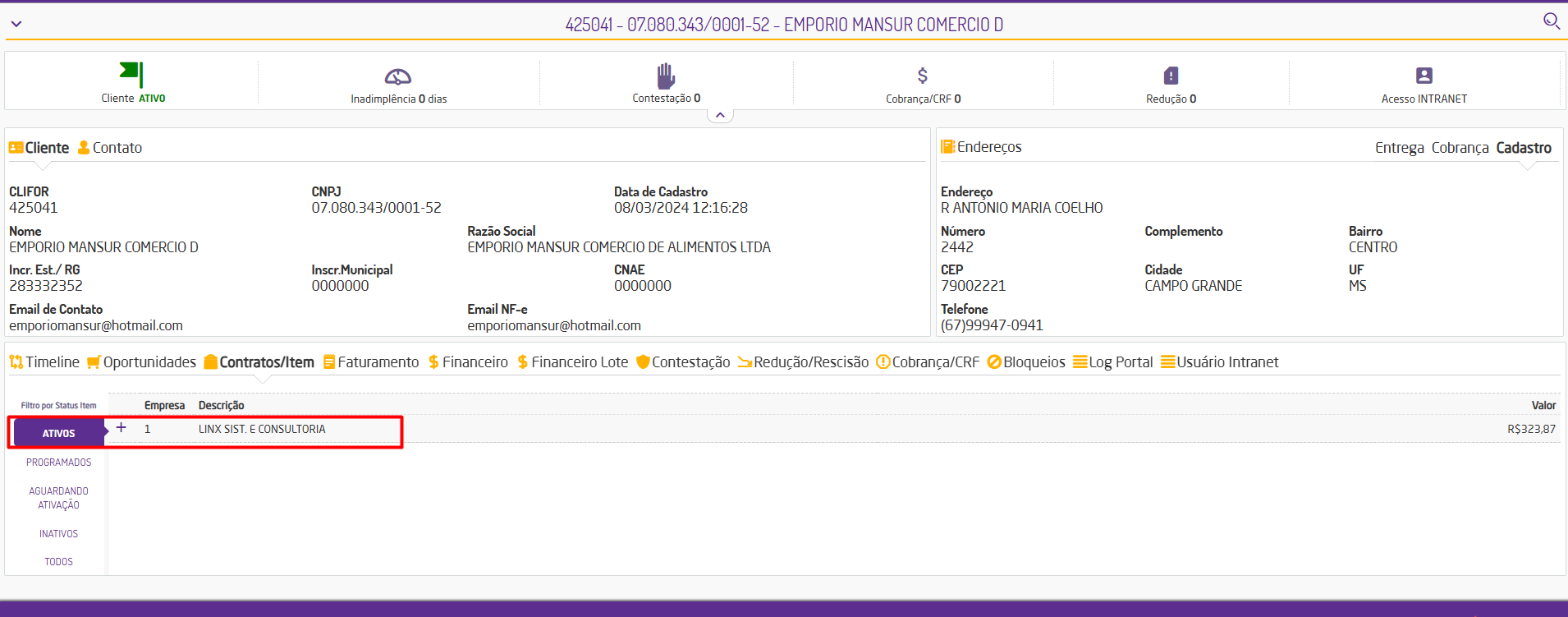Open the Log Portal tab

[1113, 362]
